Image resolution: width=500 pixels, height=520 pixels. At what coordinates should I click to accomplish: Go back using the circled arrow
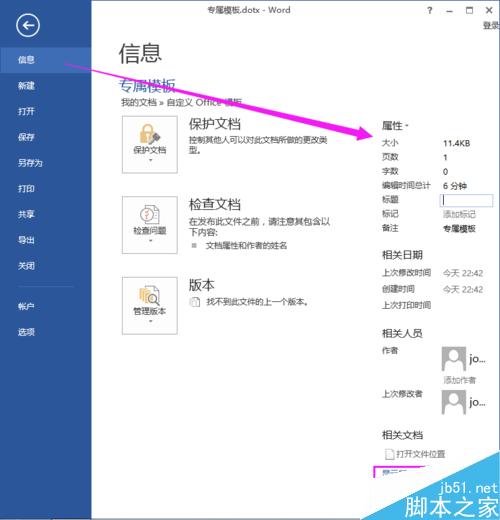28,25
